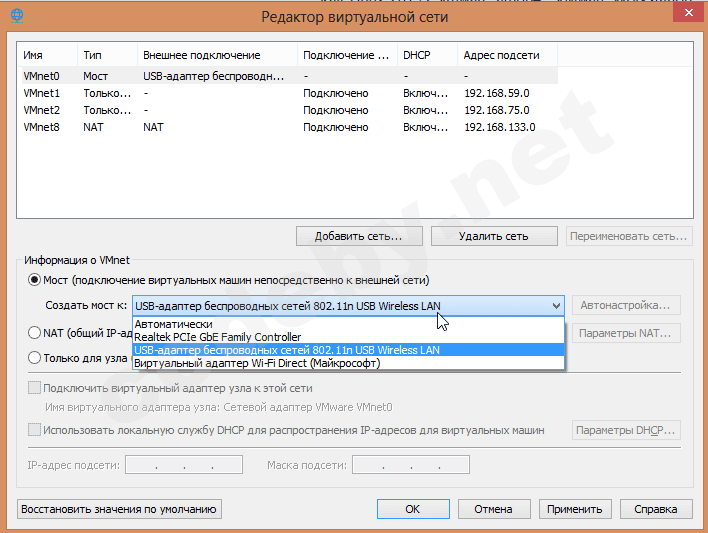Choose Виртуальный адаптер Wi-Fi Direct option

click(x=348, y=363)
